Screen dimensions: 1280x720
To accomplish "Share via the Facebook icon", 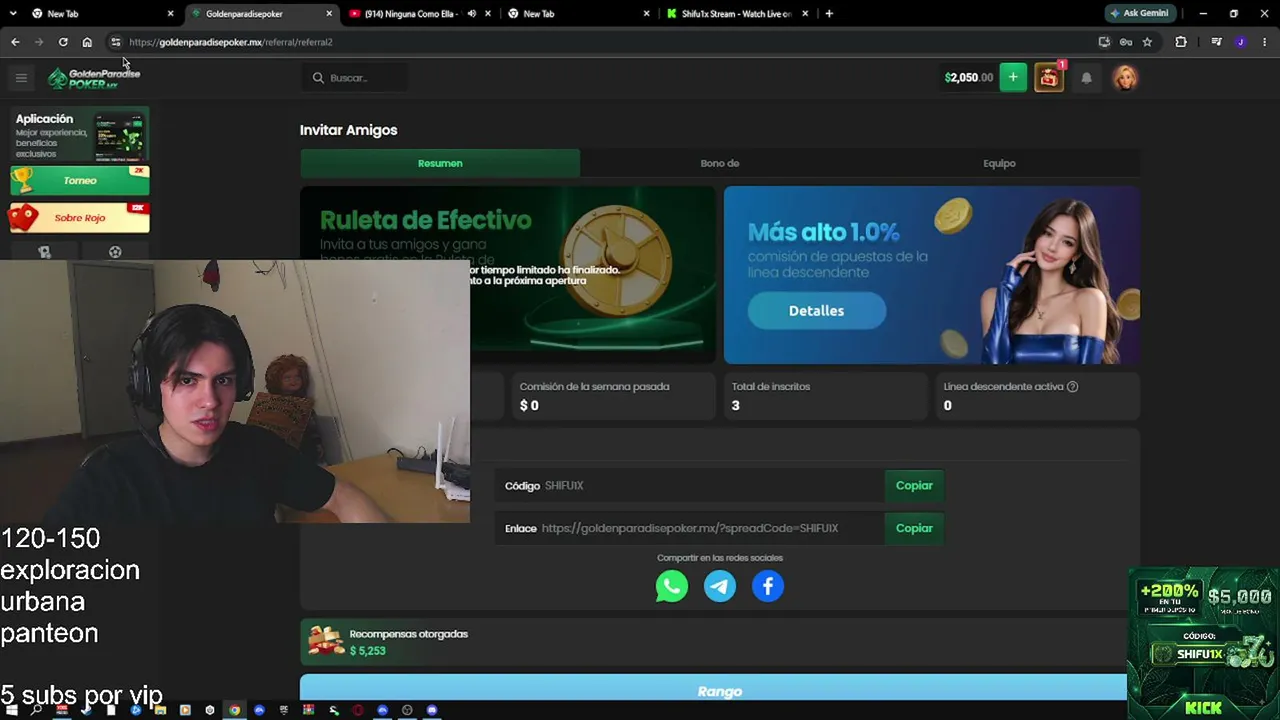I will pos(768,586).
